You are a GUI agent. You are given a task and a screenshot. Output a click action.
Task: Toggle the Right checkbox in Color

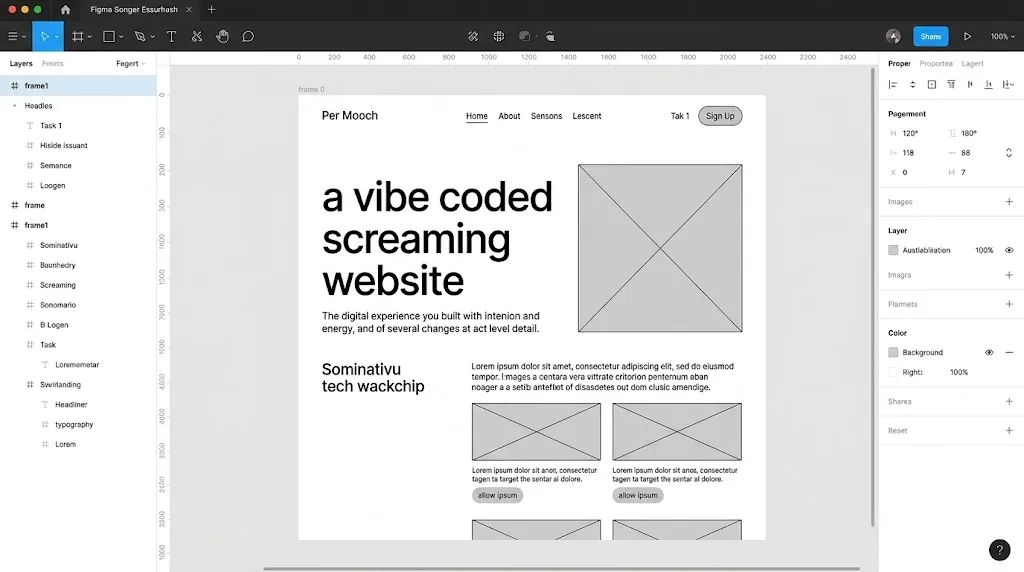pyautogui.click(x=893, y=372)
